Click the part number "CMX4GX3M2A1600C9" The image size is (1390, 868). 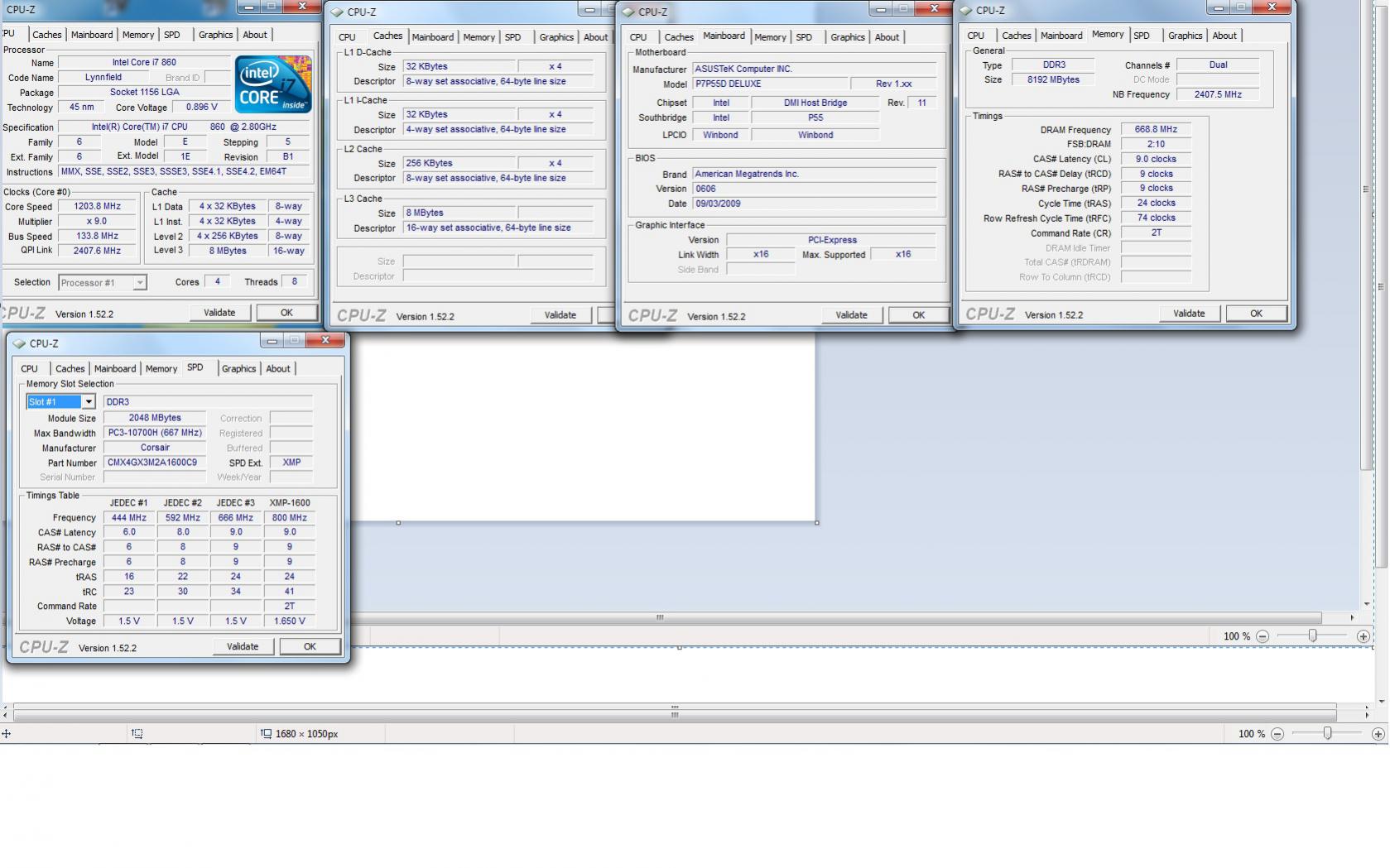click(x=155, y=463)
